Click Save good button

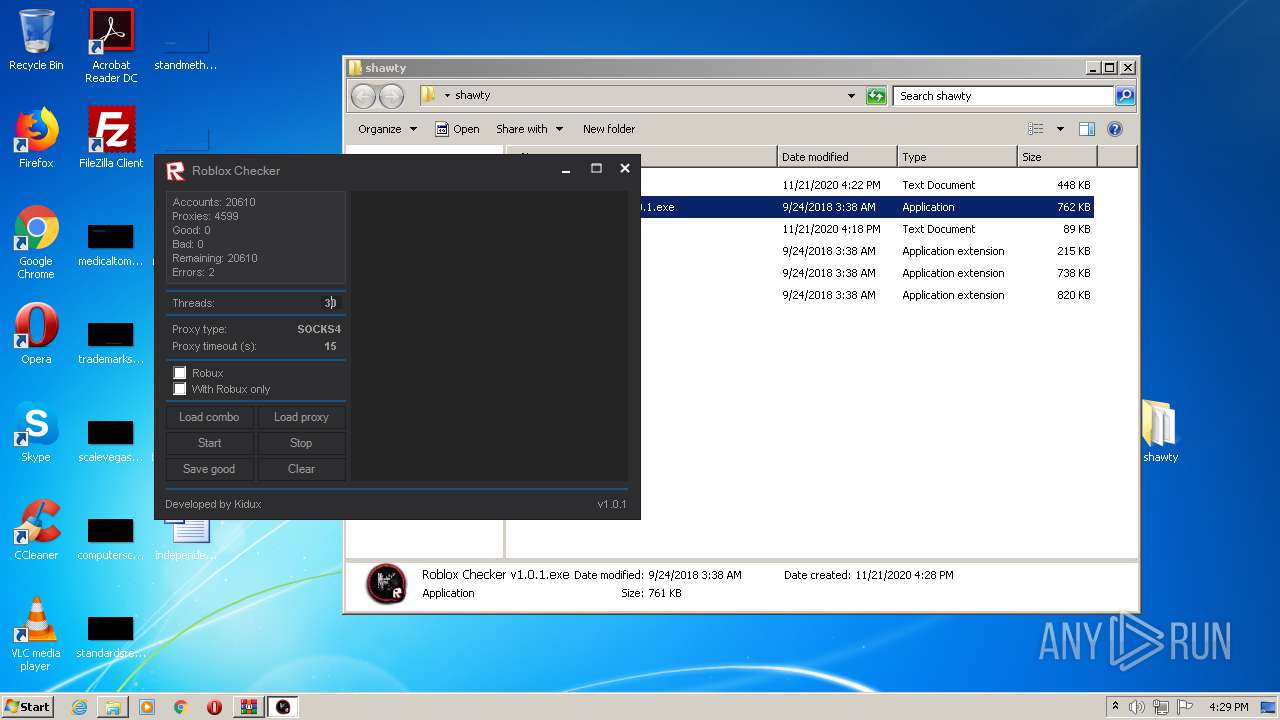tap(209, 469)
